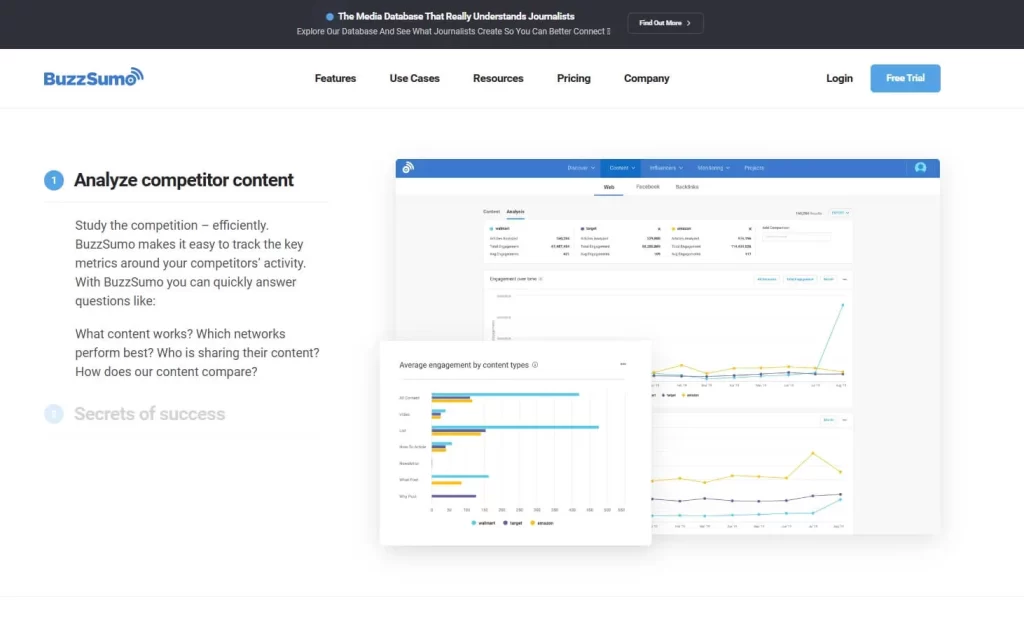Click the walmart peak point on line chart
This screenshot has height=617, width=1024.
pyautogui.click(x=842, y=305)
